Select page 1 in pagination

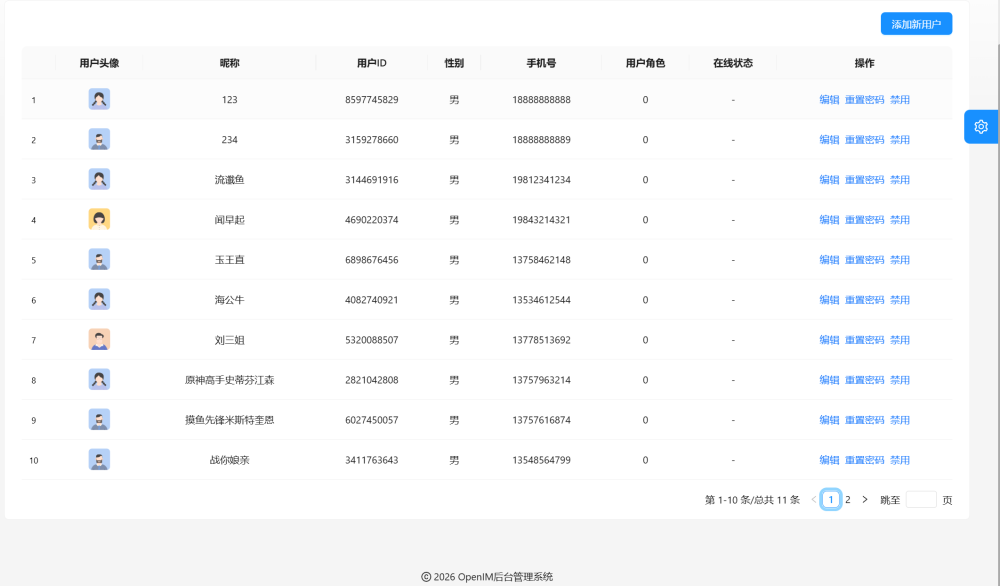(831, 499)
